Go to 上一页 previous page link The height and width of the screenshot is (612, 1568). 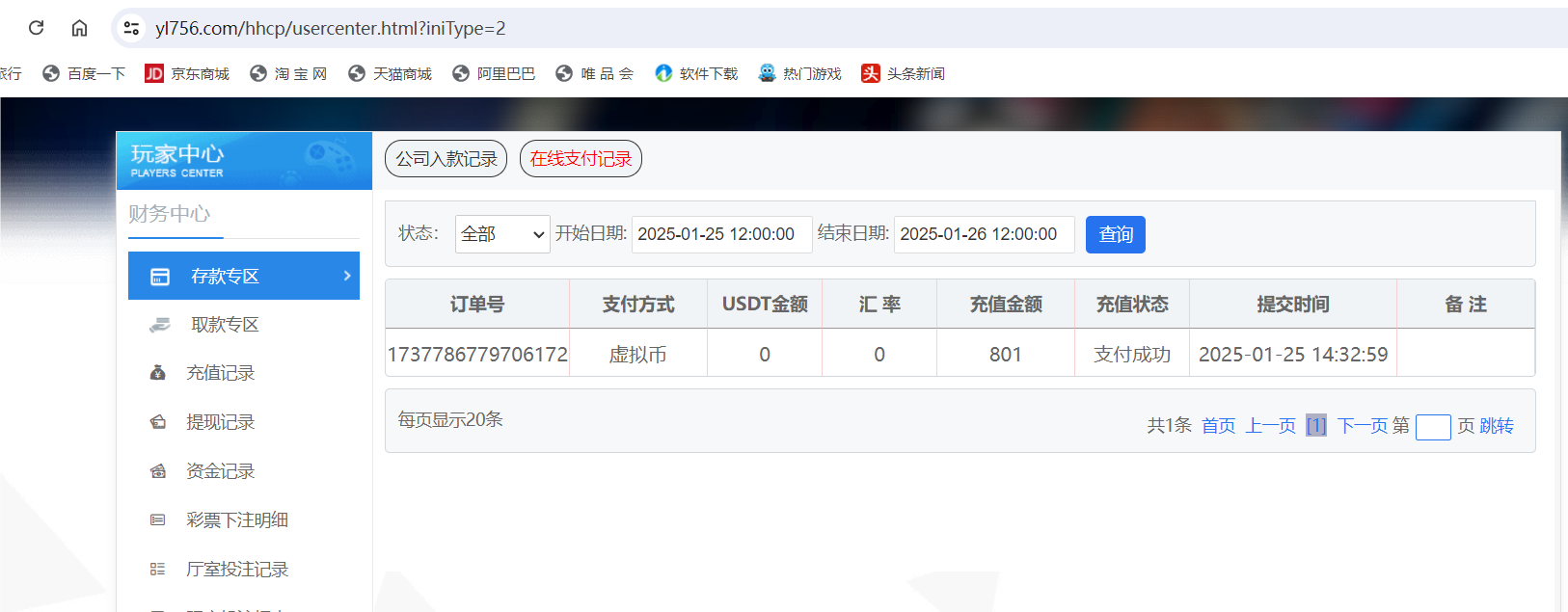tap(1270, 426)
